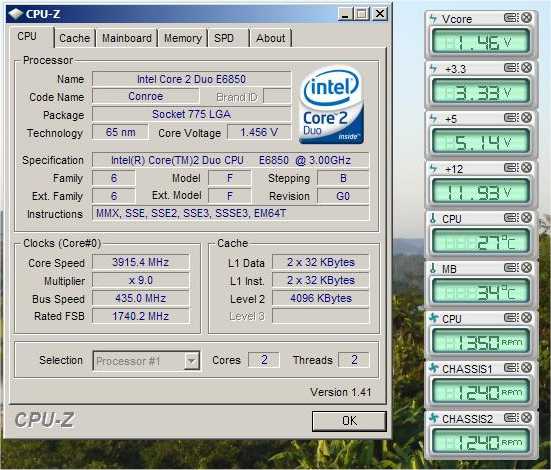
Task: Close the CHASSIS2 fan gadget
Action: (x=526, y=418)
